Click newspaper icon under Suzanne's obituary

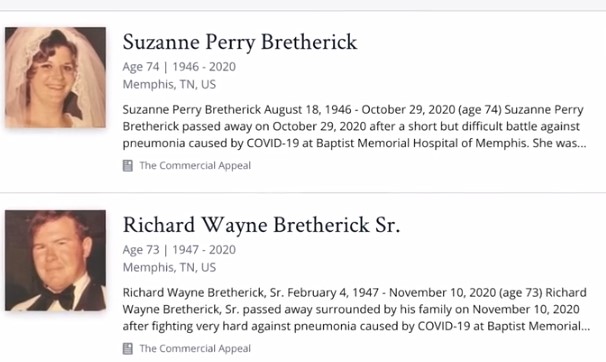click(128, 166)
